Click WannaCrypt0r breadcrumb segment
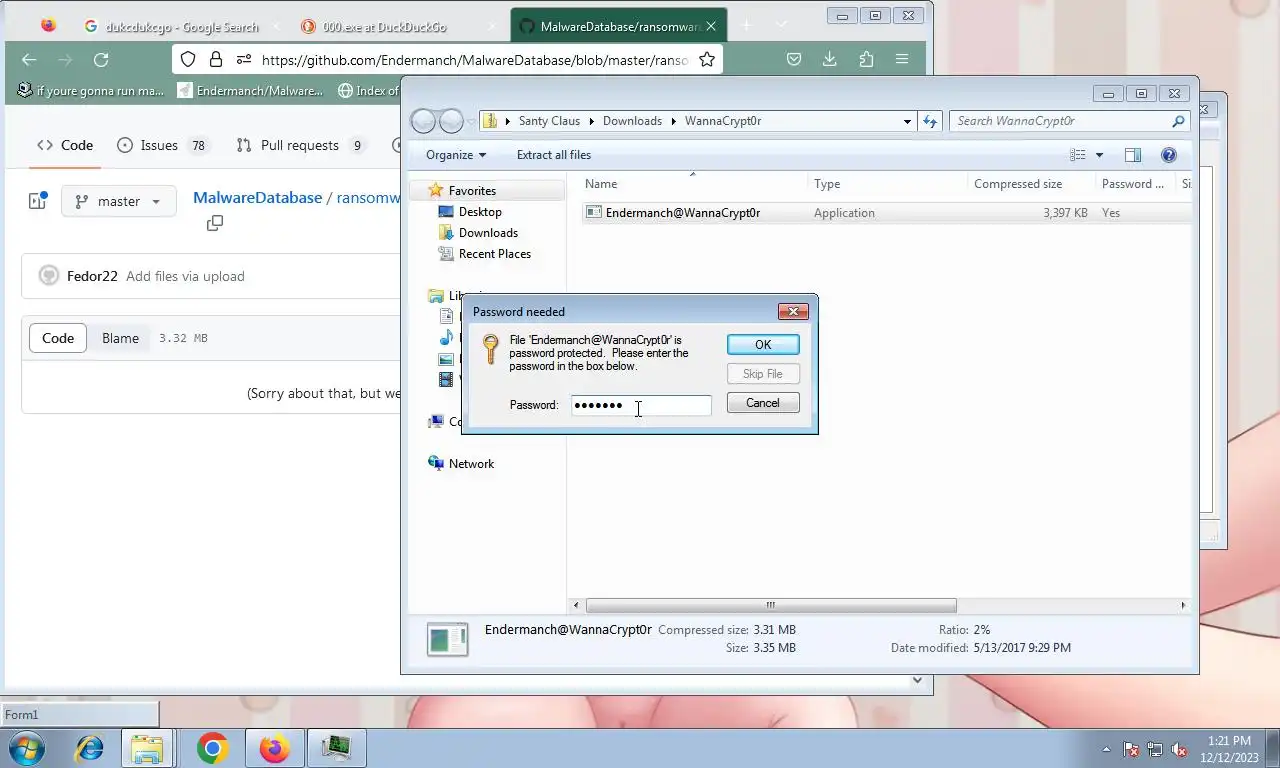Image resolution: width=1280 pixels, height=768 pixels. pyautogui.click(x=723, y=121)
